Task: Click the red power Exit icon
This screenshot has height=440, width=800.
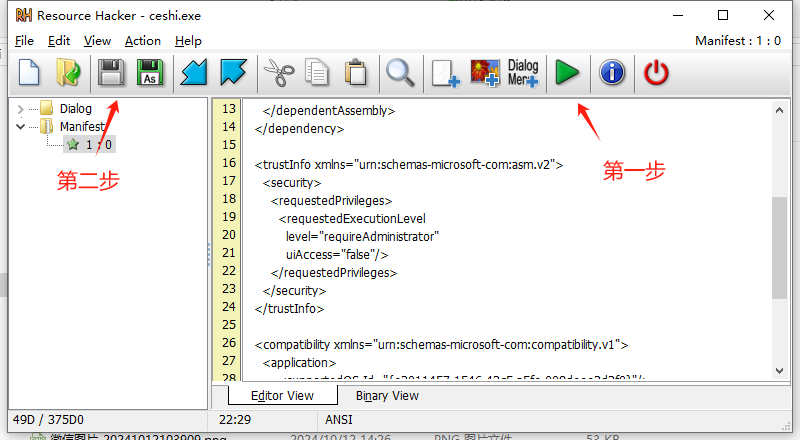Action: [x=656, y=73]
